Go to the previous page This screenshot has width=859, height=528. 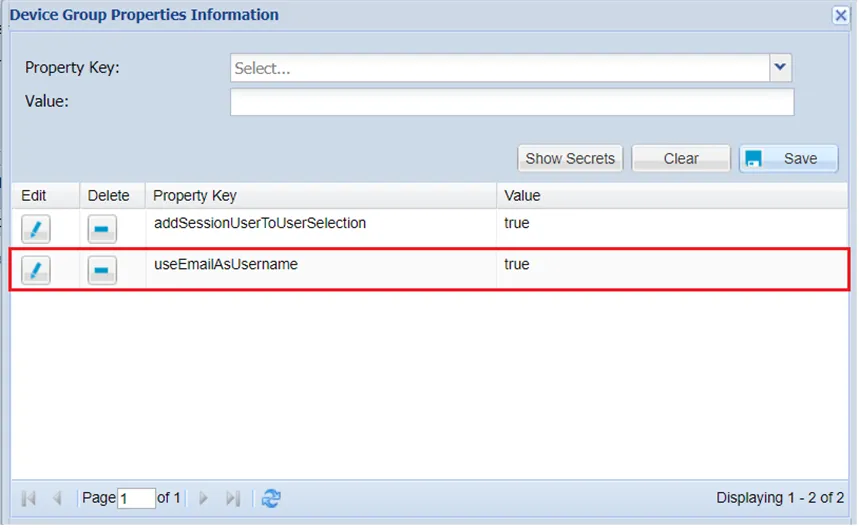pos(57,498)
